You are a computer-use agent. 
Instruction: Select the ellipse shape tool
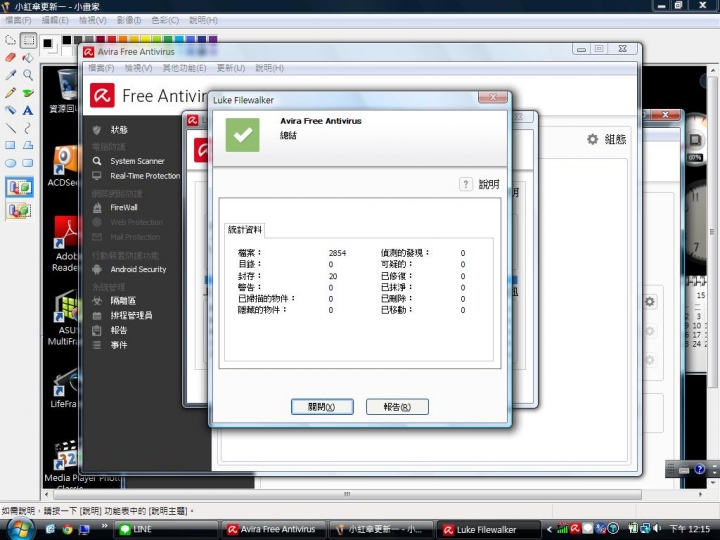(x=10, y=163)
